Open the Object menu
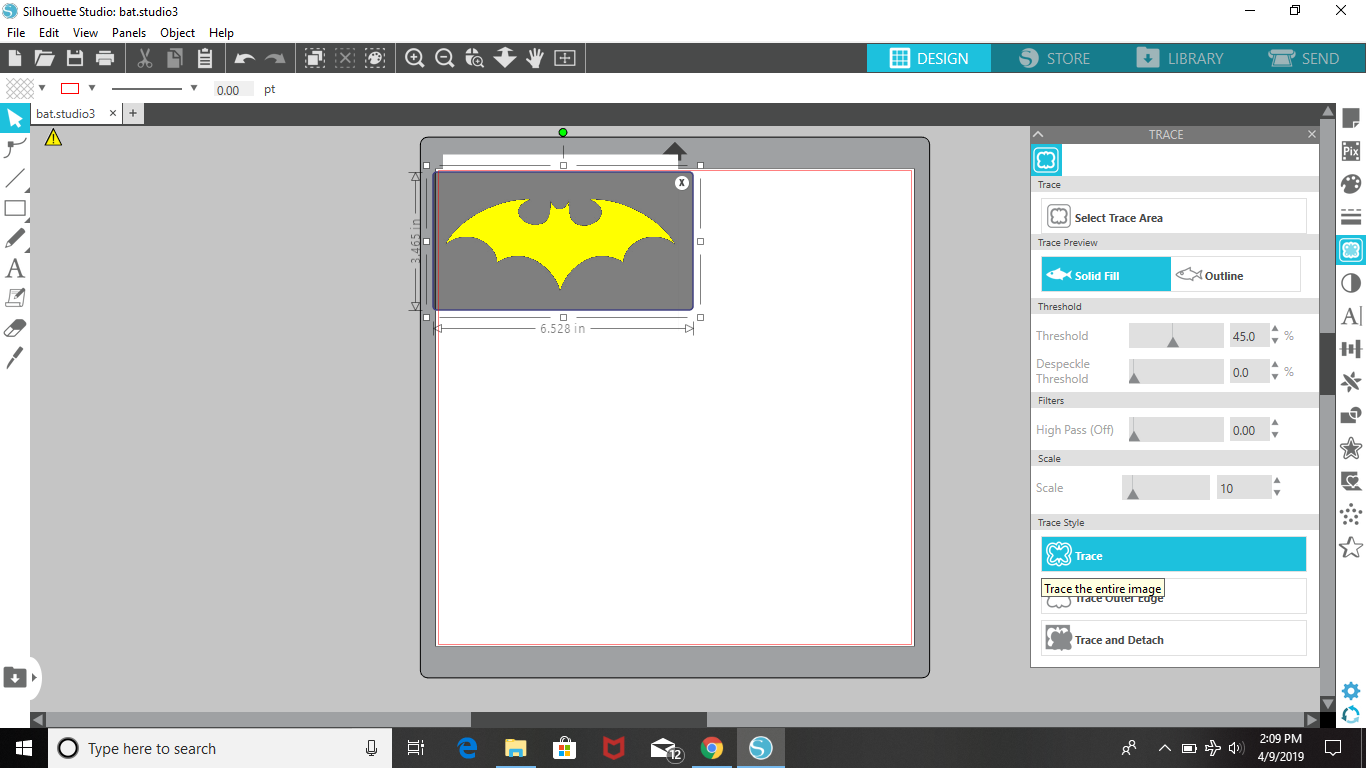This screenshot has height=768, width=1366. [178, 33]
